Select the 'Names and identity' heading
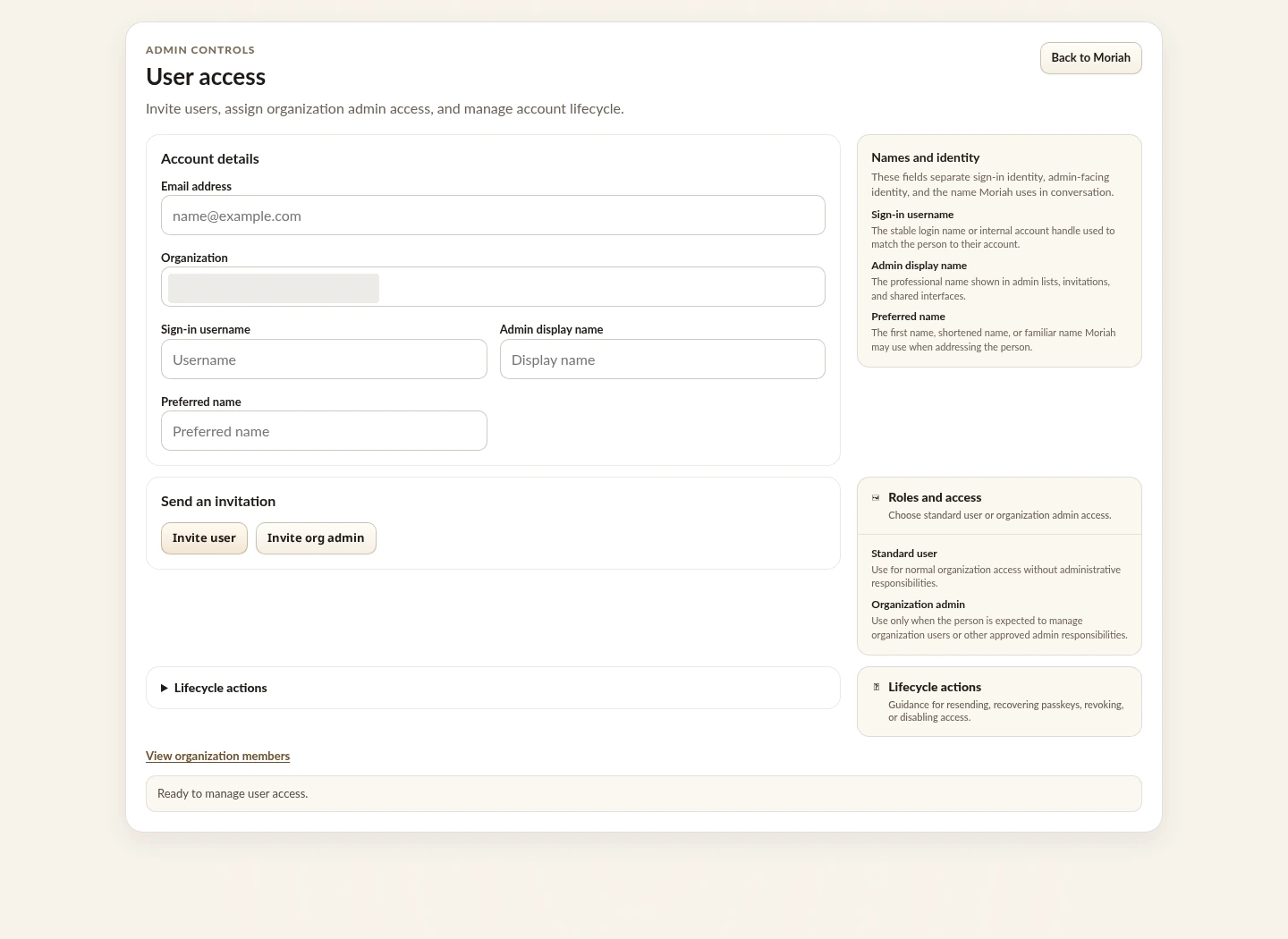 pyautogui.click(x=925, y=157)
